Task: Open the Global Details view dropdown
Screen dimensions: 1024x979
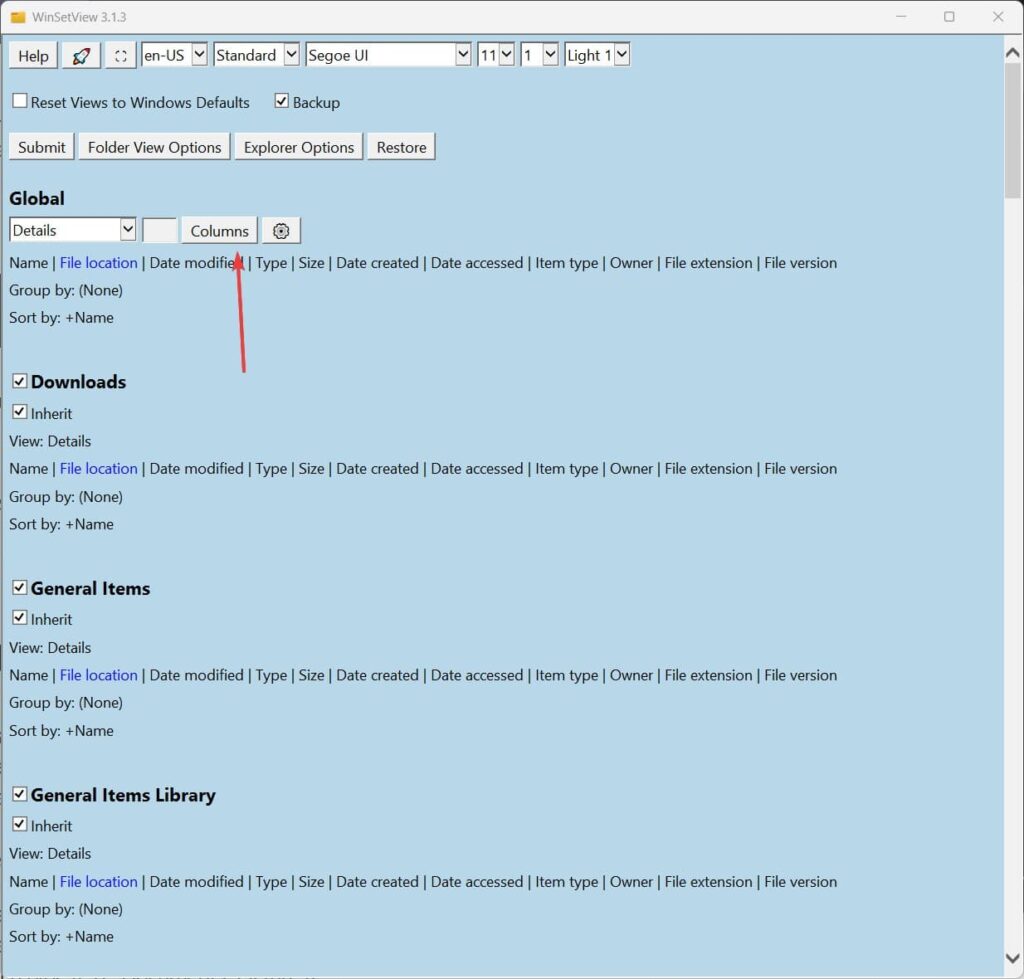Action: click(x=72, y=230)
